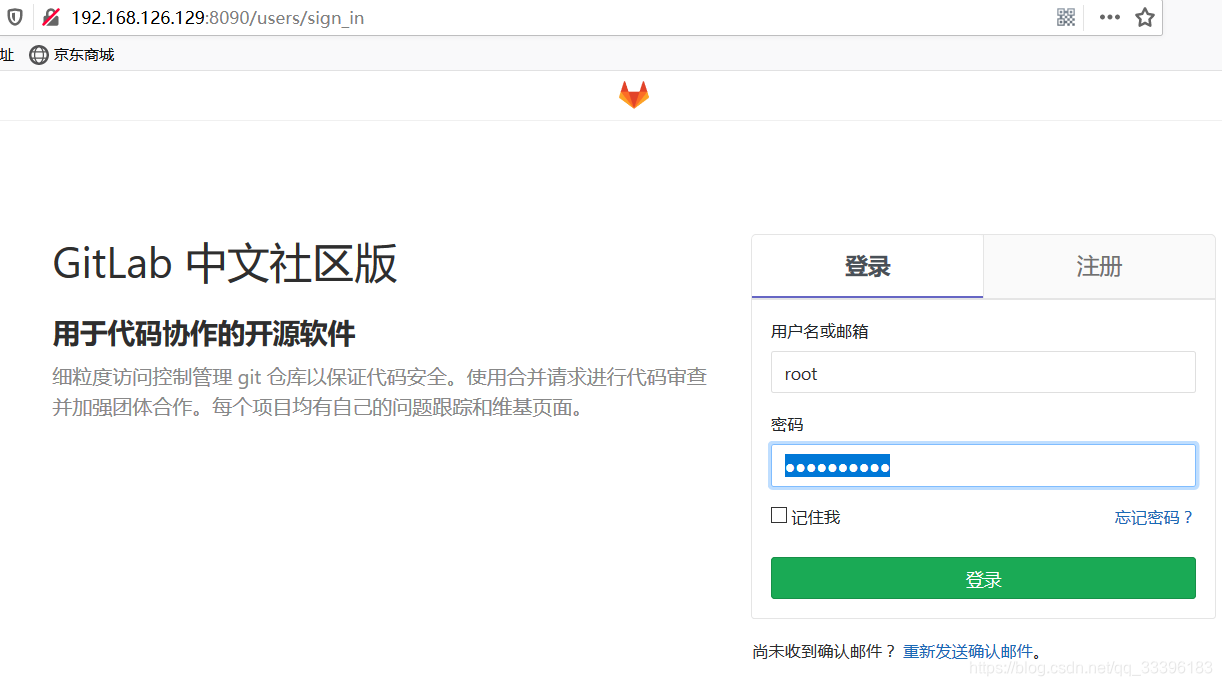
Task: Open the 忘记密码？ link
Action: (x=1155, y=517)
